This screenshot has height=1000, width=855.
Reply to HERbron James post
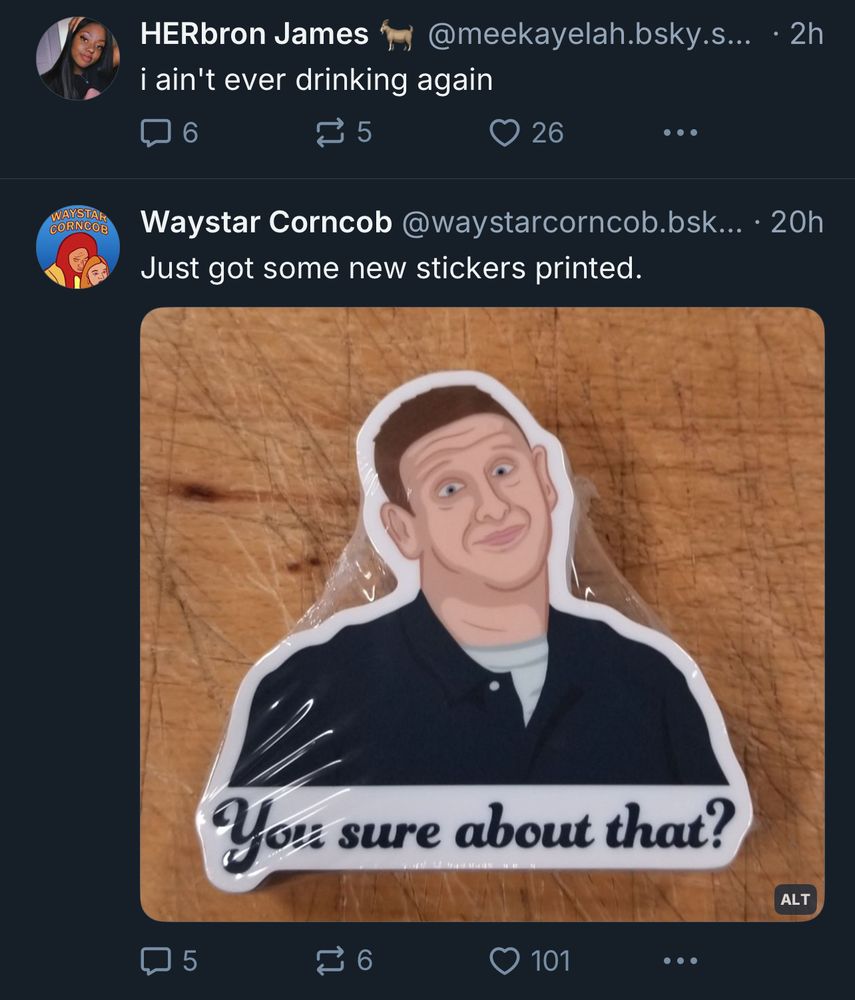coord(169,133)
